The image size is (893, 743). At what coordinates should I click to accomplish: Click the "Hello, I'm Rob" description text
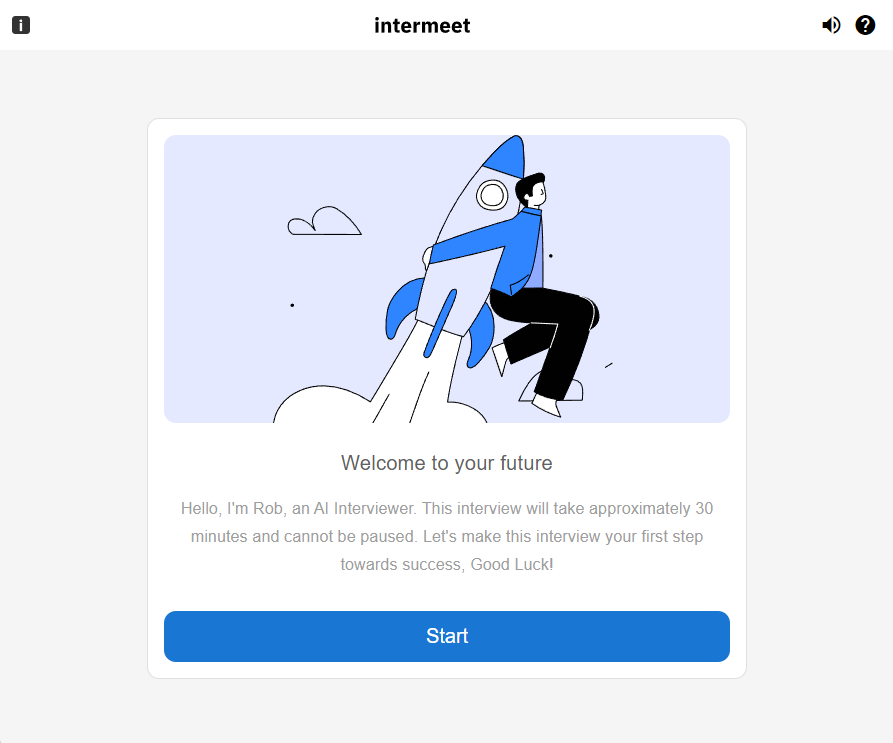[446, 536]
